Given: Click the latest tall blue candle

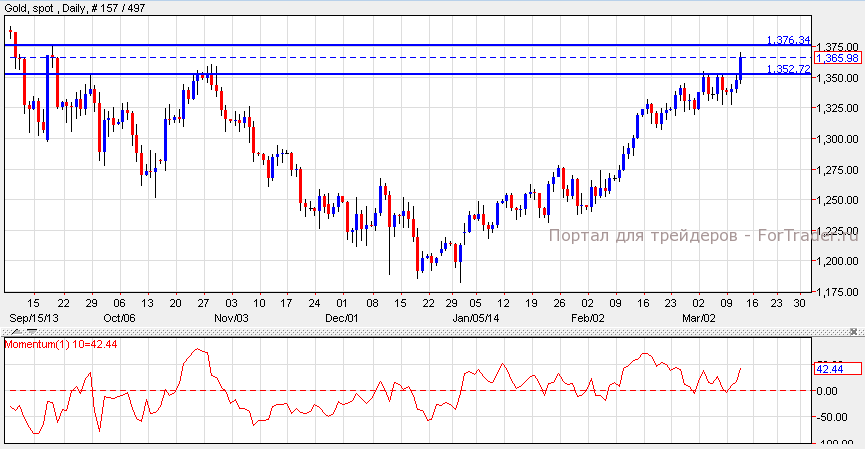Looking at the screenshot, I should coord(740,66).
